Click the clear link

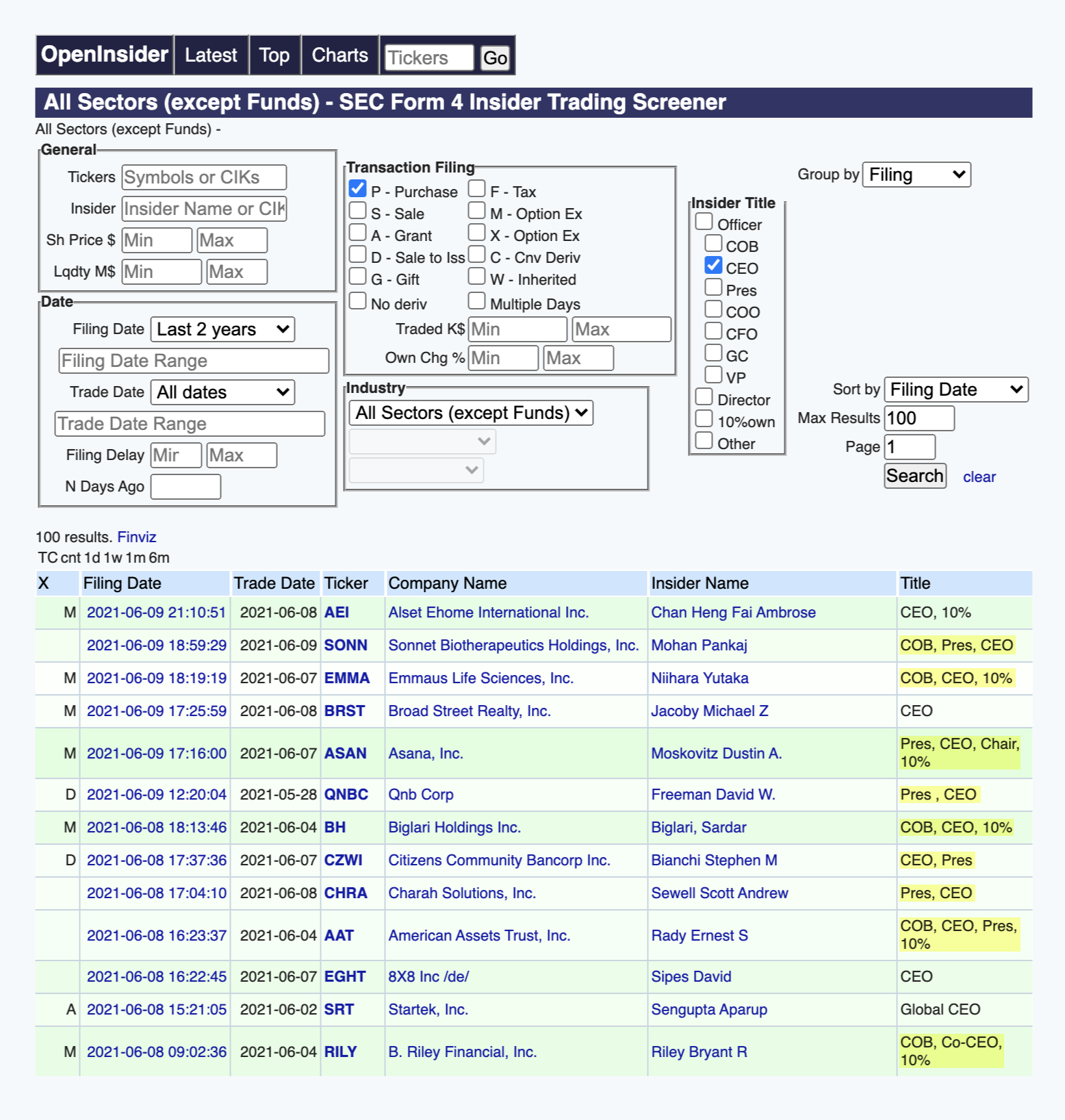(979, 477)
